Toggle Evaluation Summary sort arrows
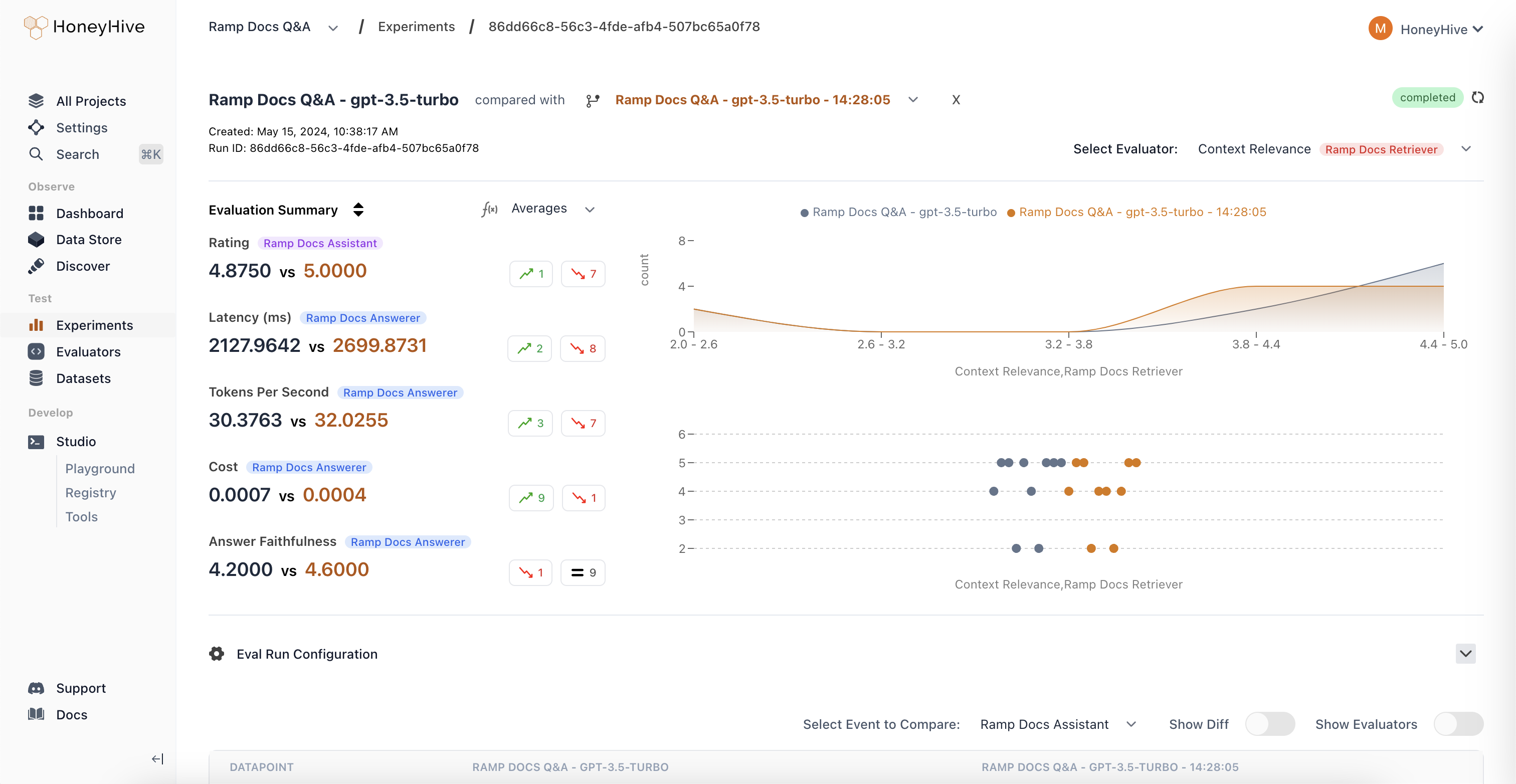1516x784 pixels. point(358,210)
